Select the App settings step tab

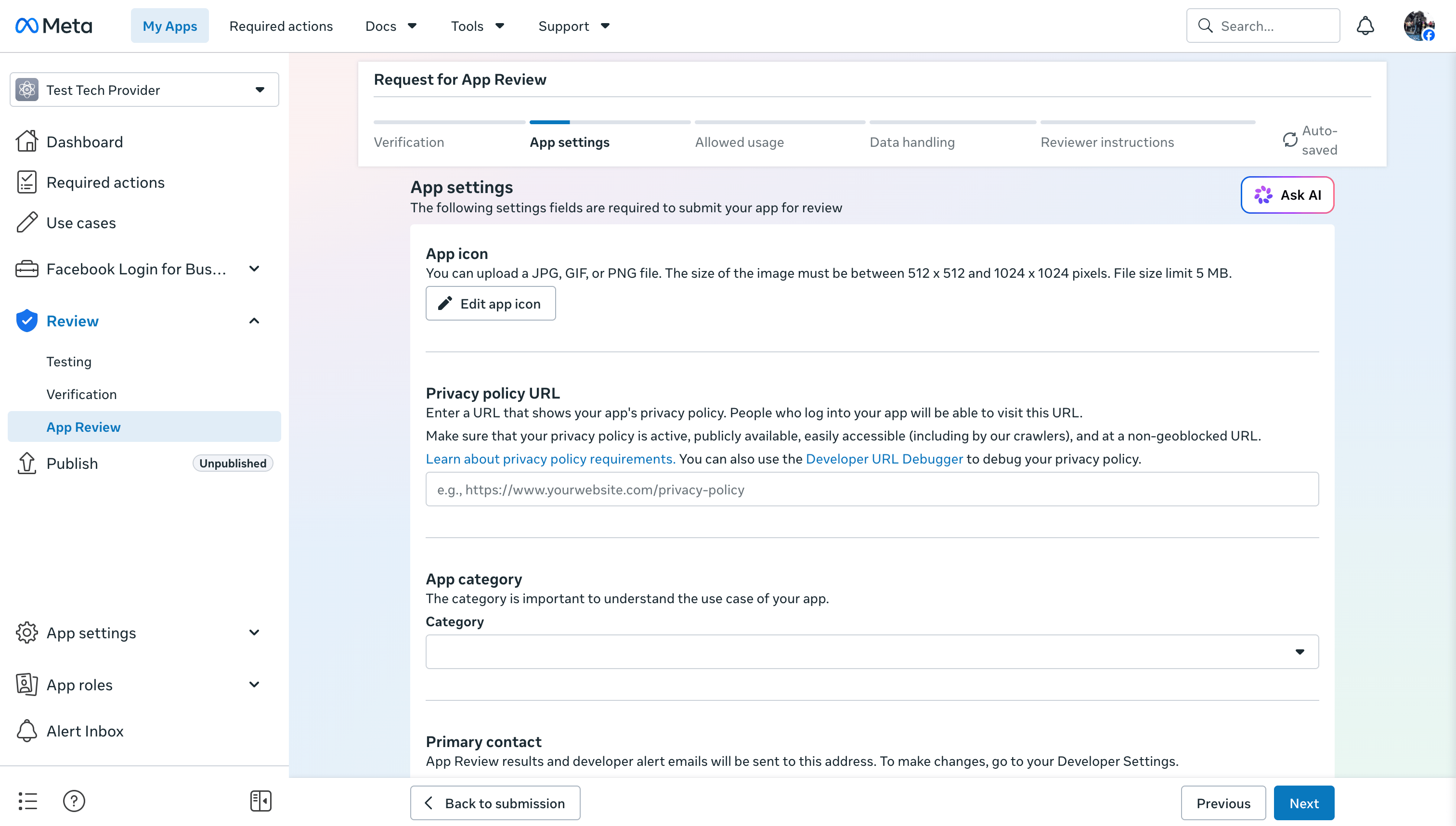point(570,142)
